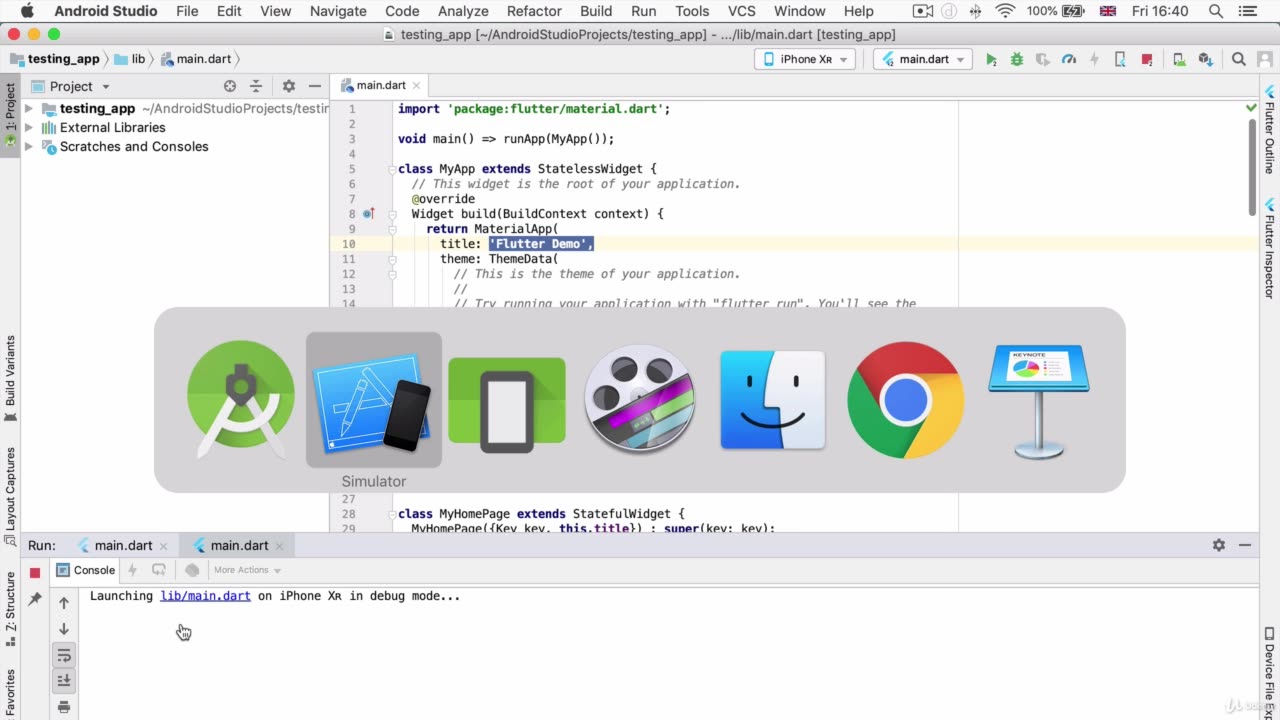
Task: Toggle soft-wrap in console gutter
Action: (x=64, y=655)
